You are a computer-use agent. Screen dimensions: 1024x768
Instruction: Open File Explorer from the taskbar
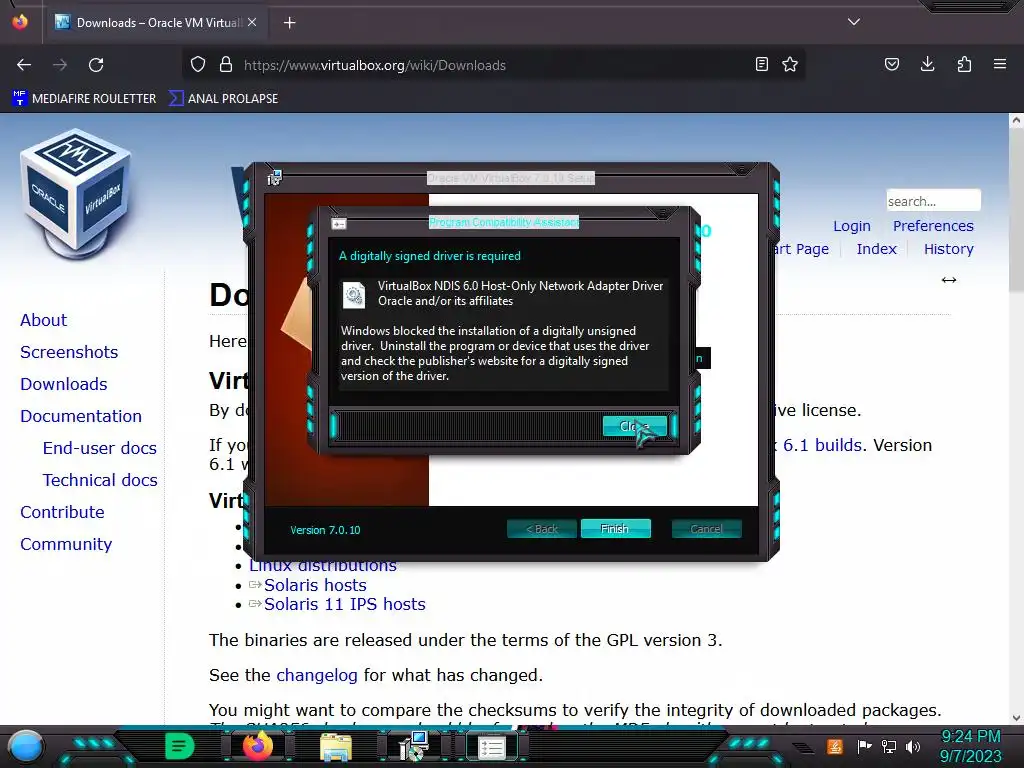(336, 747)
